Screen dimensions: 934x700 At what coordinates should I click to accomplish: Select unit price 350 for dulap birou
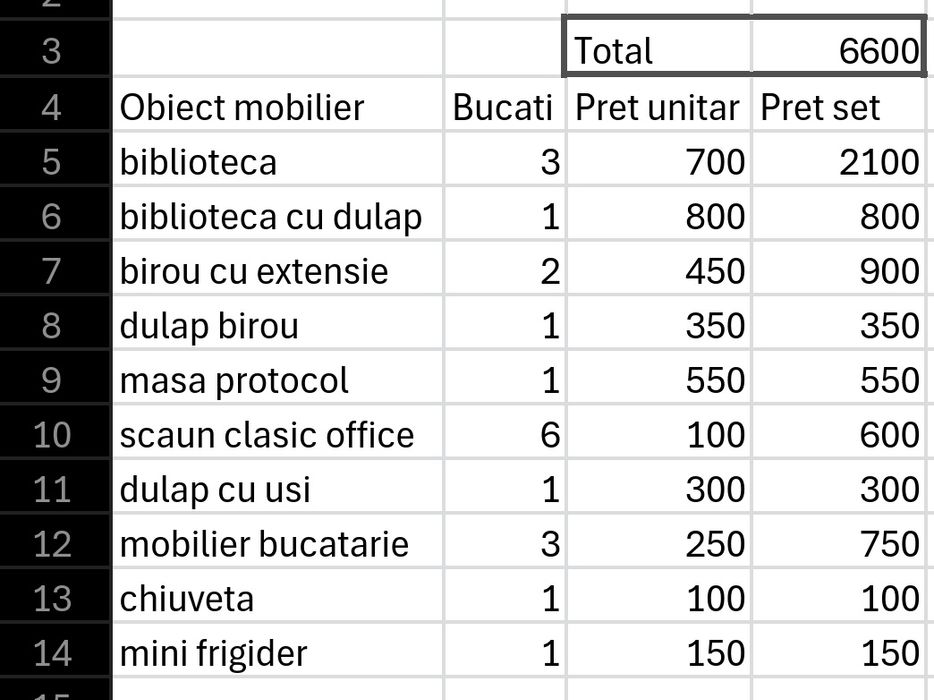pos(658,325)
